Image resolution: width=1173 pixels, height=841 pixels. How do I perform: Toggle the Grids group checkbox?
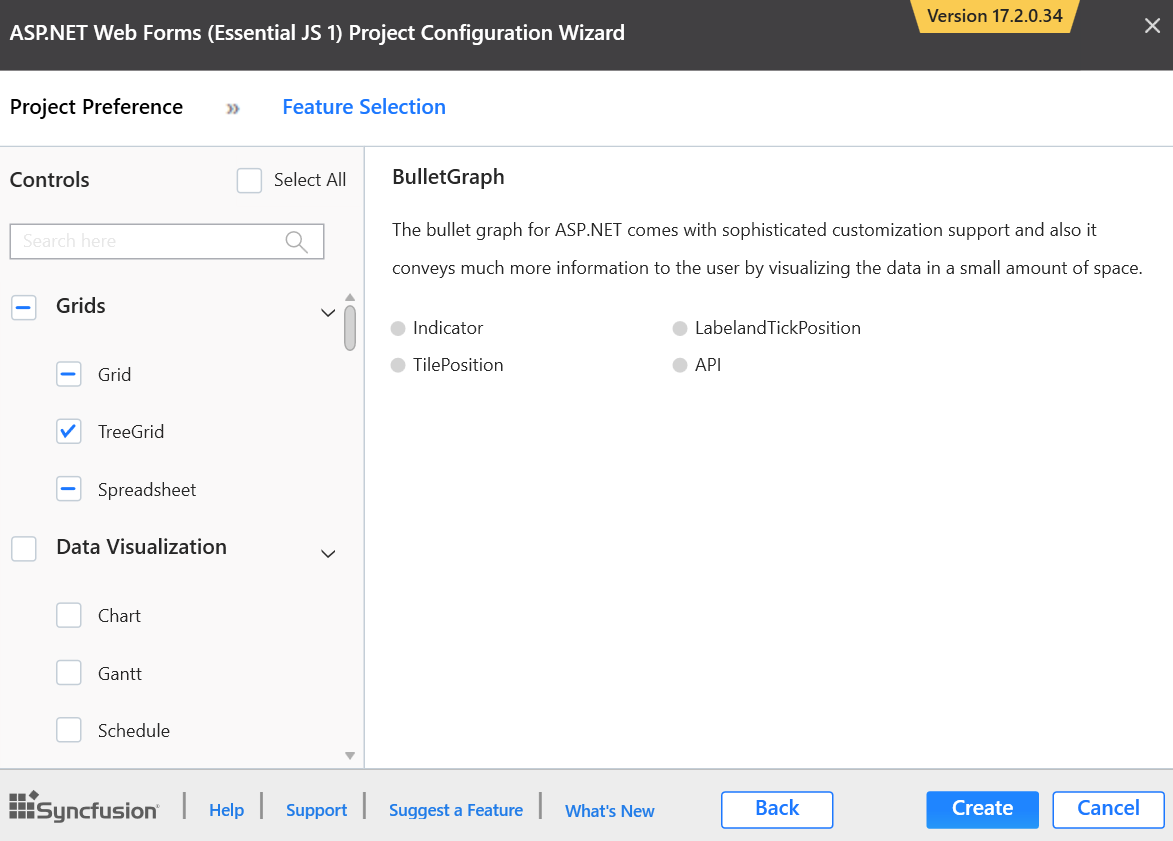(24, 307)
